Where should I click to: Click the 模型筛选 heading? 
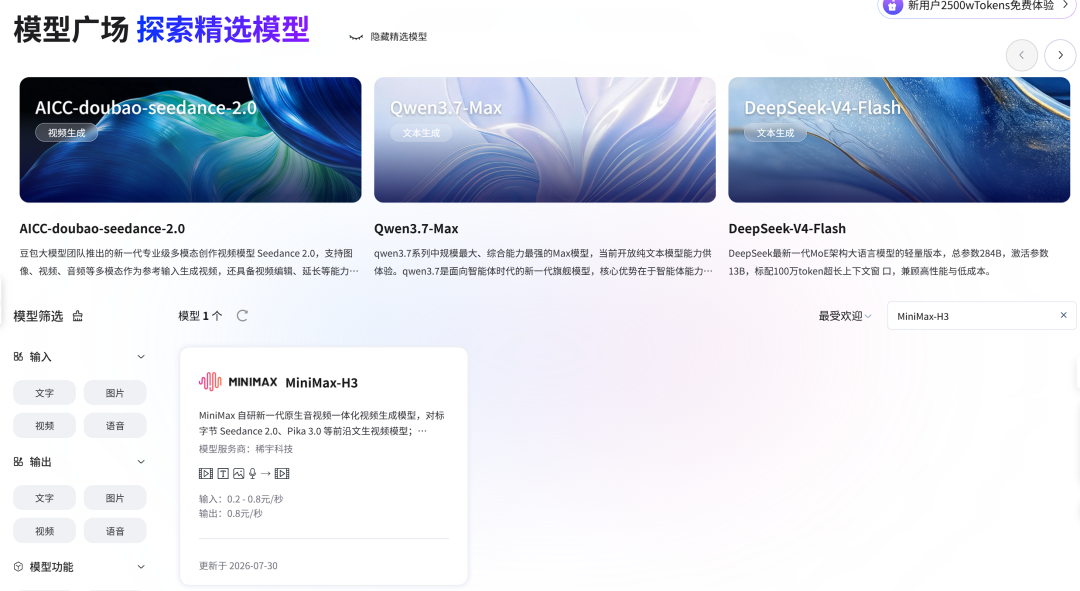(39, 316)
